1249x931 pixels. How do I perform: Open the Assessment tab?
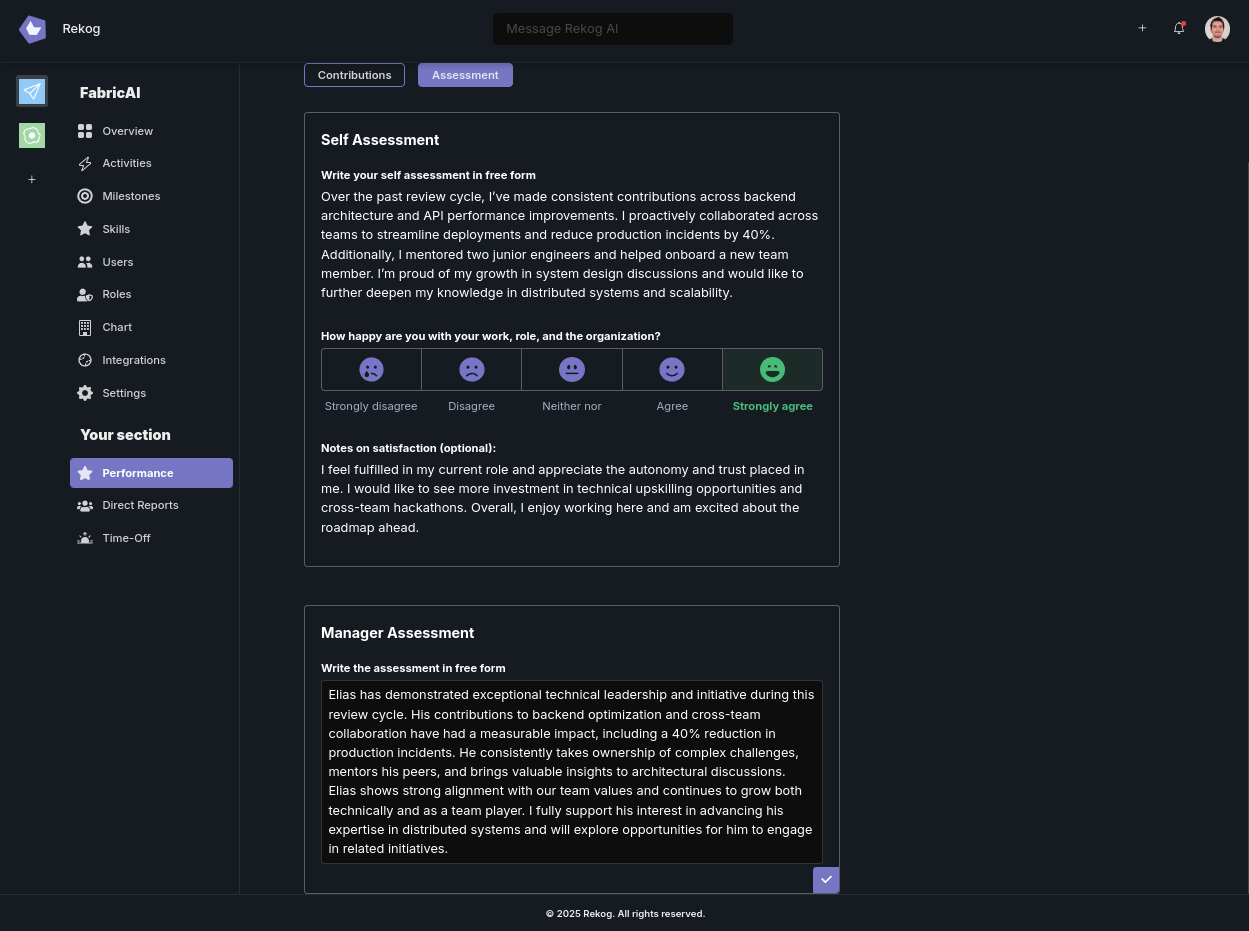click(465, 75)
